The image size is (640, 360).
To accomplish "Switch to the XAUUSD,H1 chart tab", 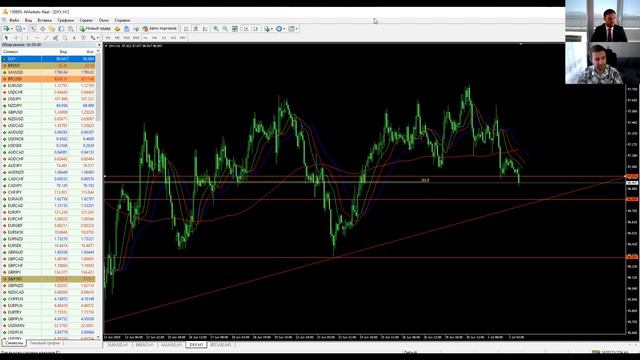I will [171, 345].
